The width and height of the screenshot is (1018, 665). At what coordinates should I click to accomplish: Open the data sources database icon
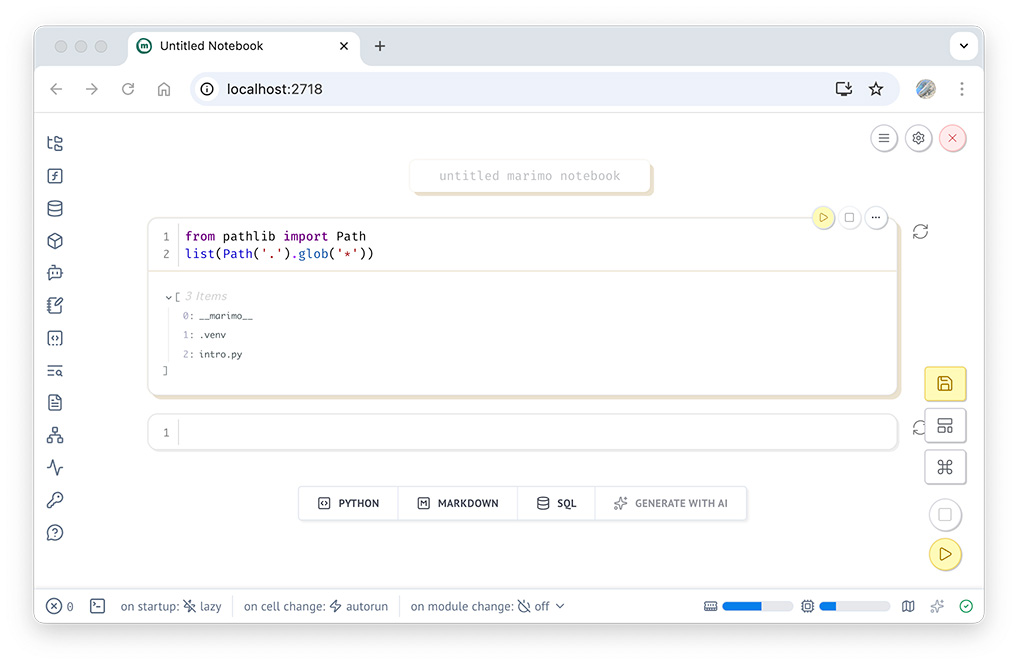(x=55, y=209)
